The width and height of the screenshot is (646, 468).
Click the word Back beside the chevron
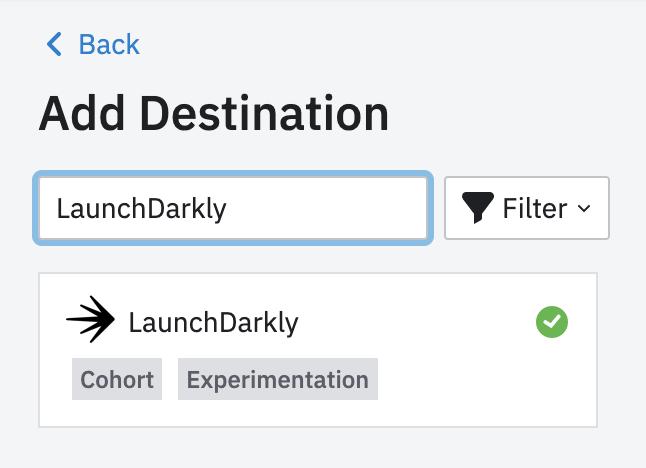tap(109, 44)
